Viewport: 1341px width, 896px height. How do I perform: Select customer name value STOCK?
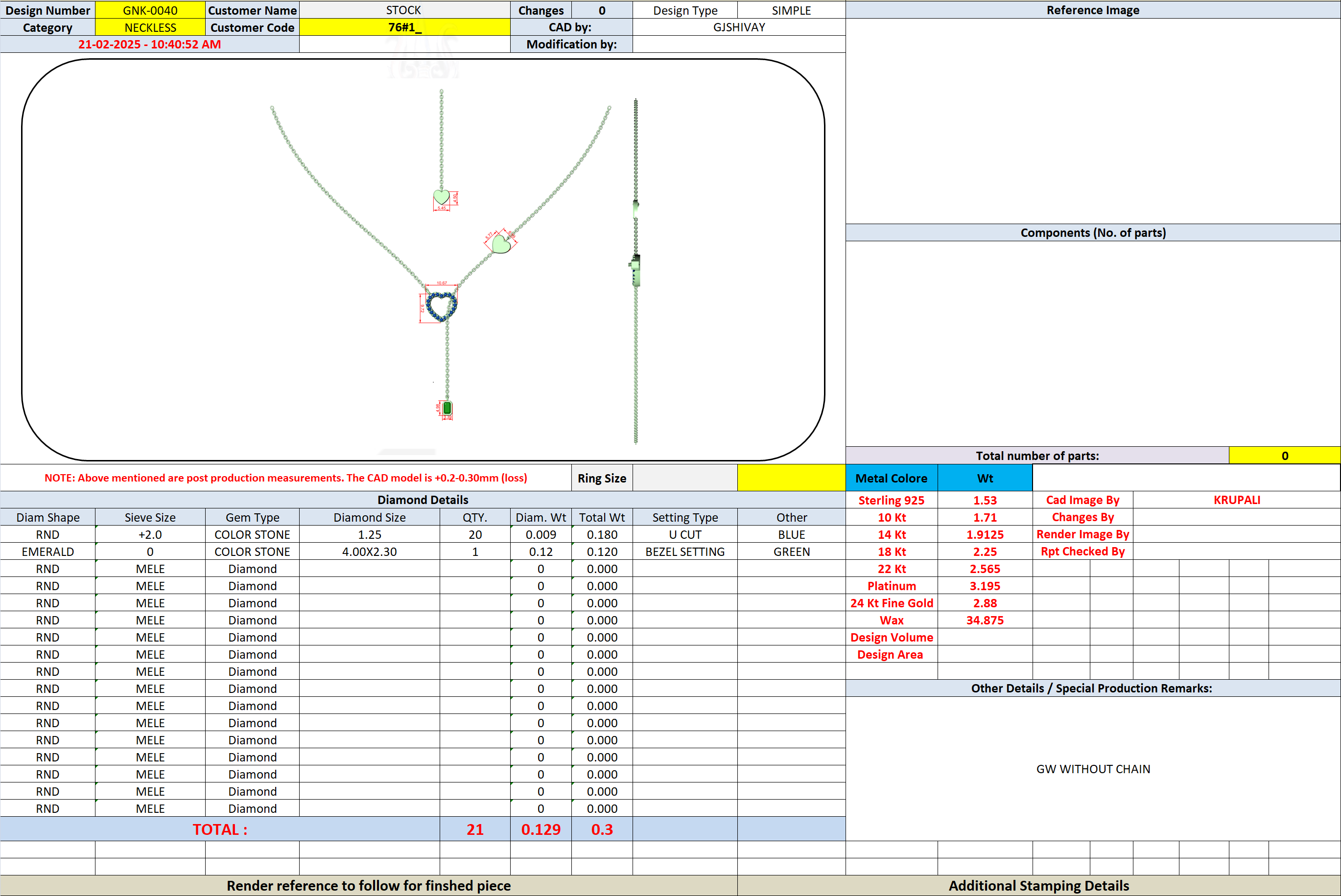[x=404, y=10]
